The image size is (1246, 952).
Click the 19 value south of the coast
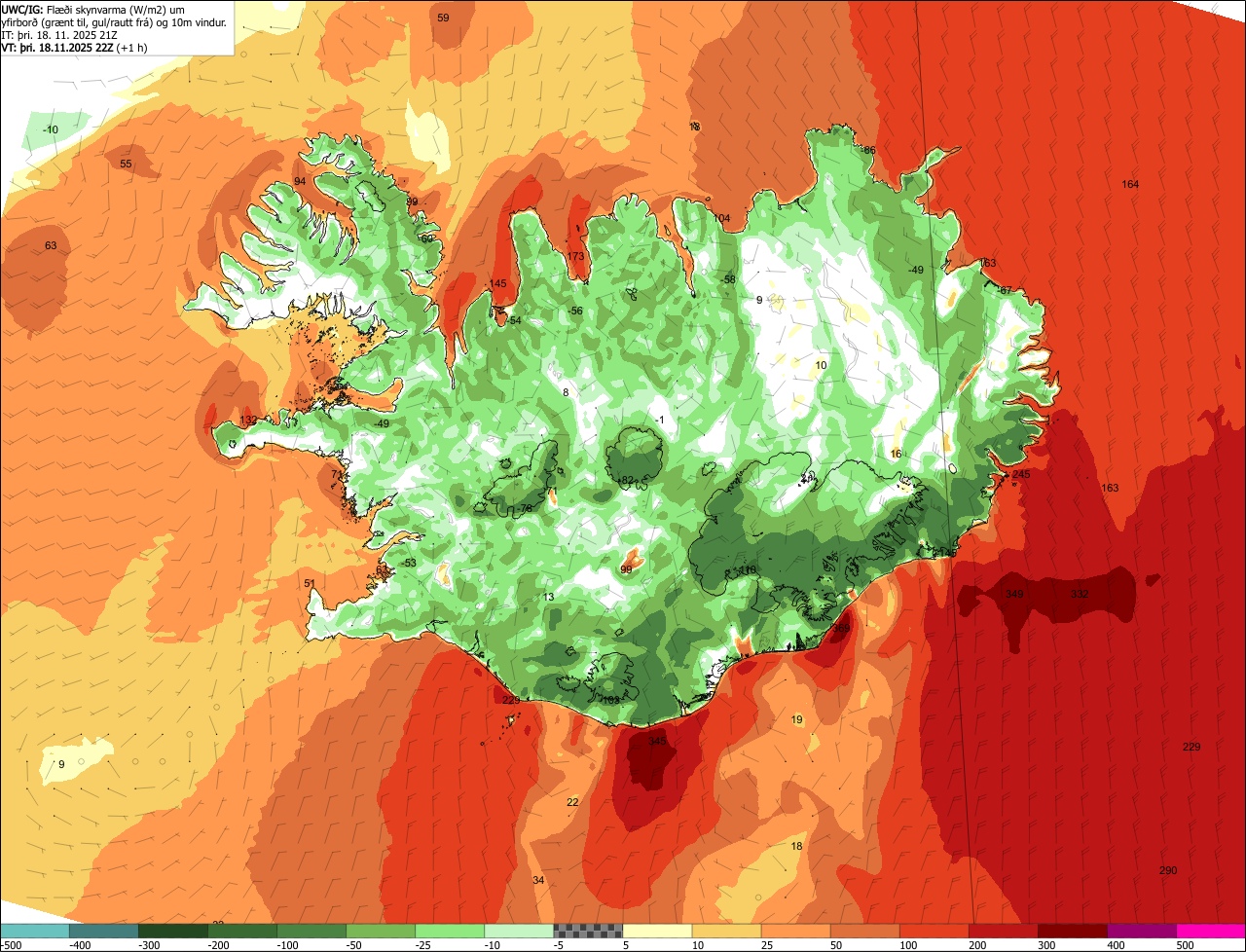[796, 720]
